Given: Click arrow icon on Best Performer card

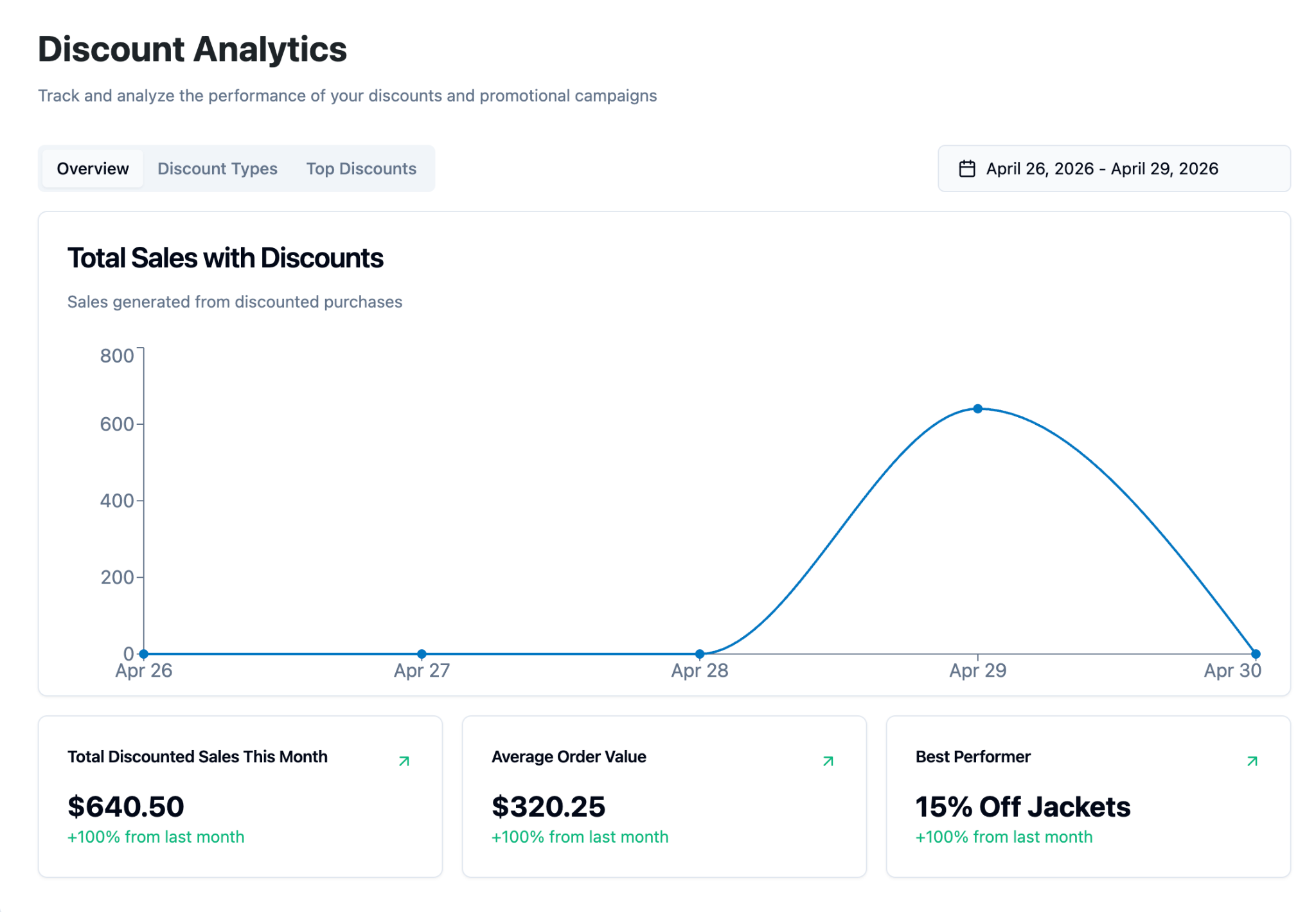Looking at the screenshot, I should (x=1252, y=761).
